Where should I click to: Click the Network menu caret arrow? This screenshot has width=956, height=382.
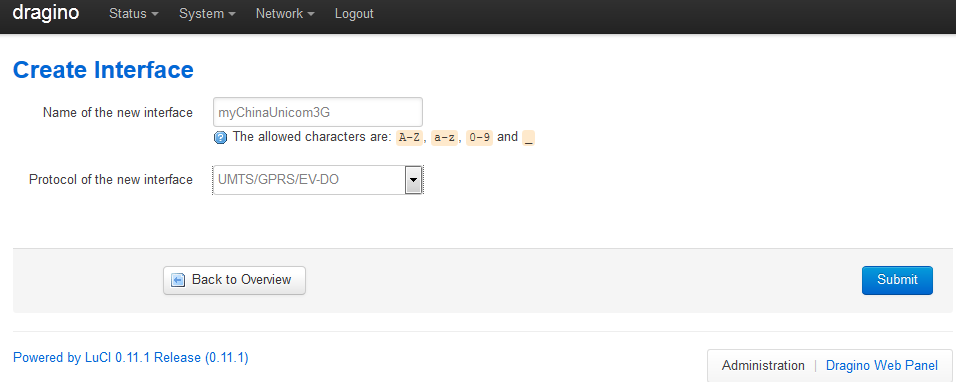point(311,15)
